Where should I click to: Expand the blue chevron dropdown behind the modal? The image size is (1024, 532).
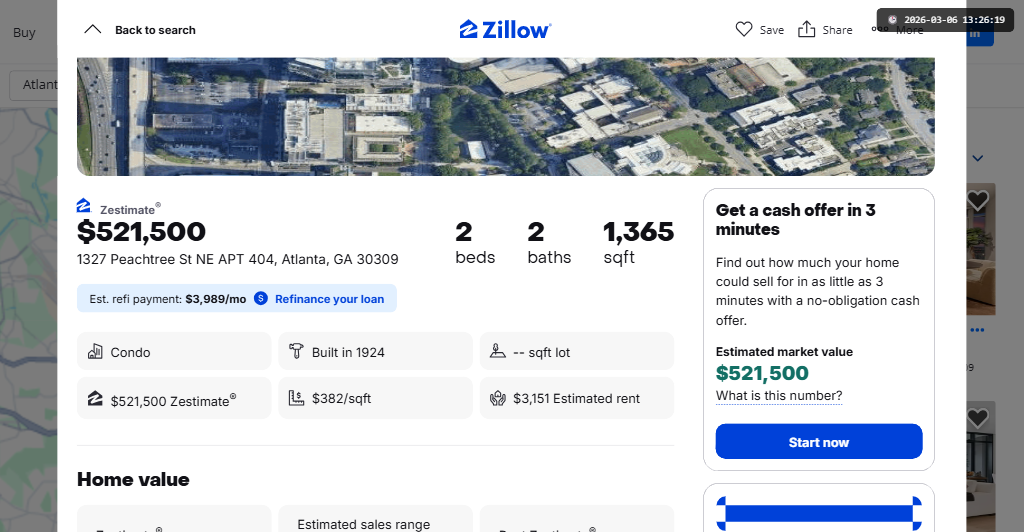coord(978,158)
